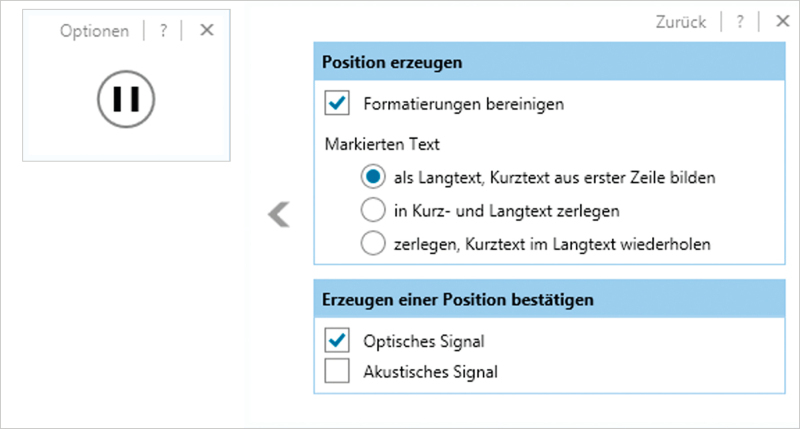Image resolution: width=800 pixels, height=429 pixels.
Task: Click the 'Markierten Text' label
Action: point(382,144)
